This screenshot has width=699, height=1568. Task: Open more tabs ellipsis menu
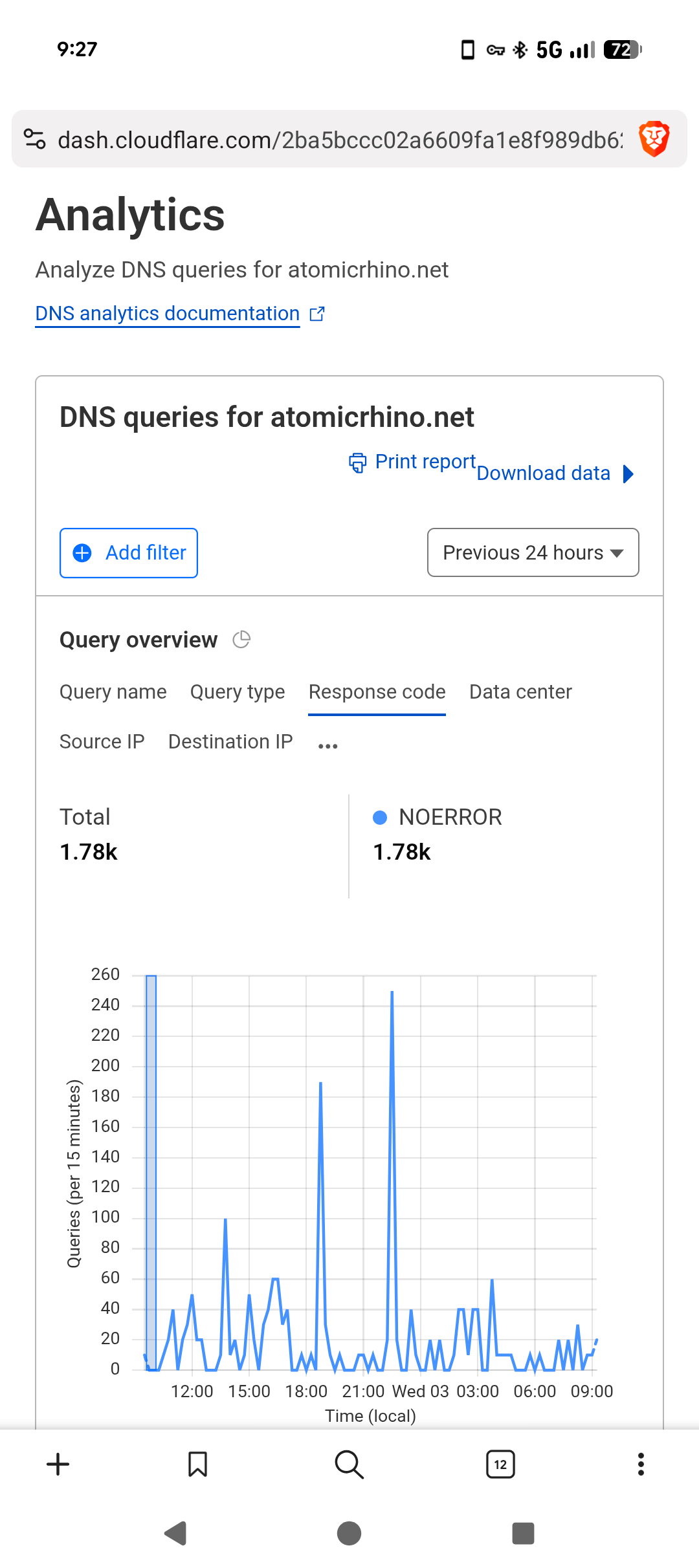pos(328,746)
